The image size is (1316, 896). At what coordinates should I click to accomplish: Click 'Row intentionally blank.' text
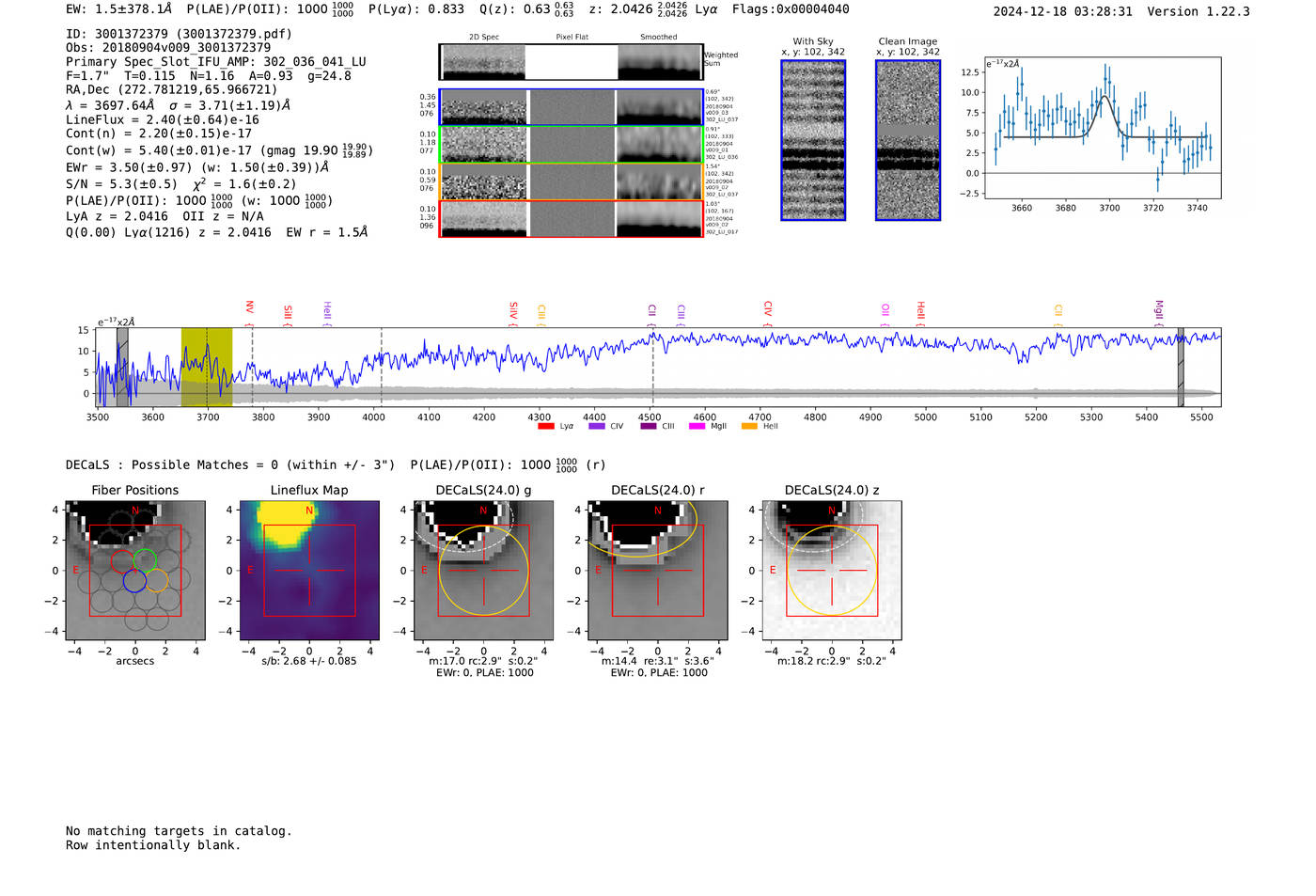point(153,845)
